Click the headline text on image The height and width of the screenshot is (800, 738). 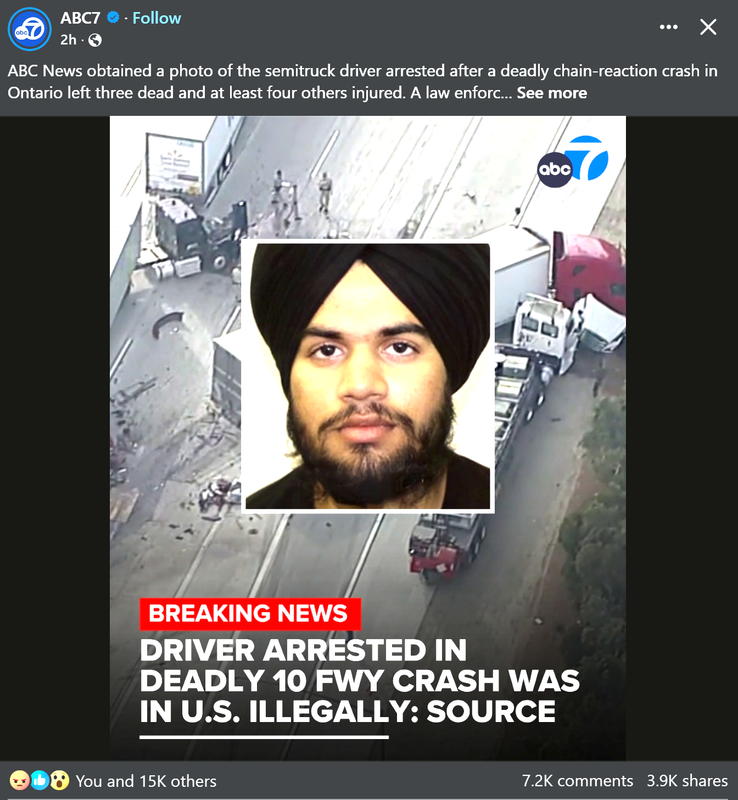(360, 681)
